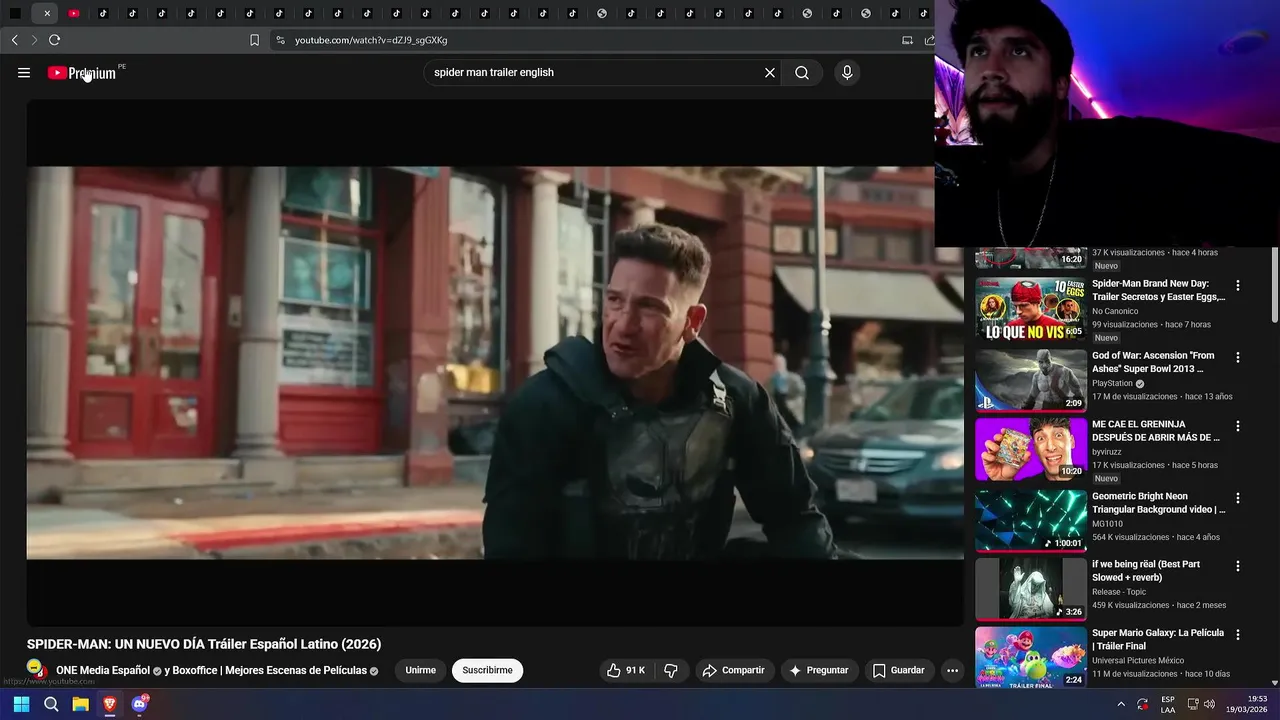Open options menu for God of War video
Viewport: 1280px width, 720px height.
tap(1238, 357)
